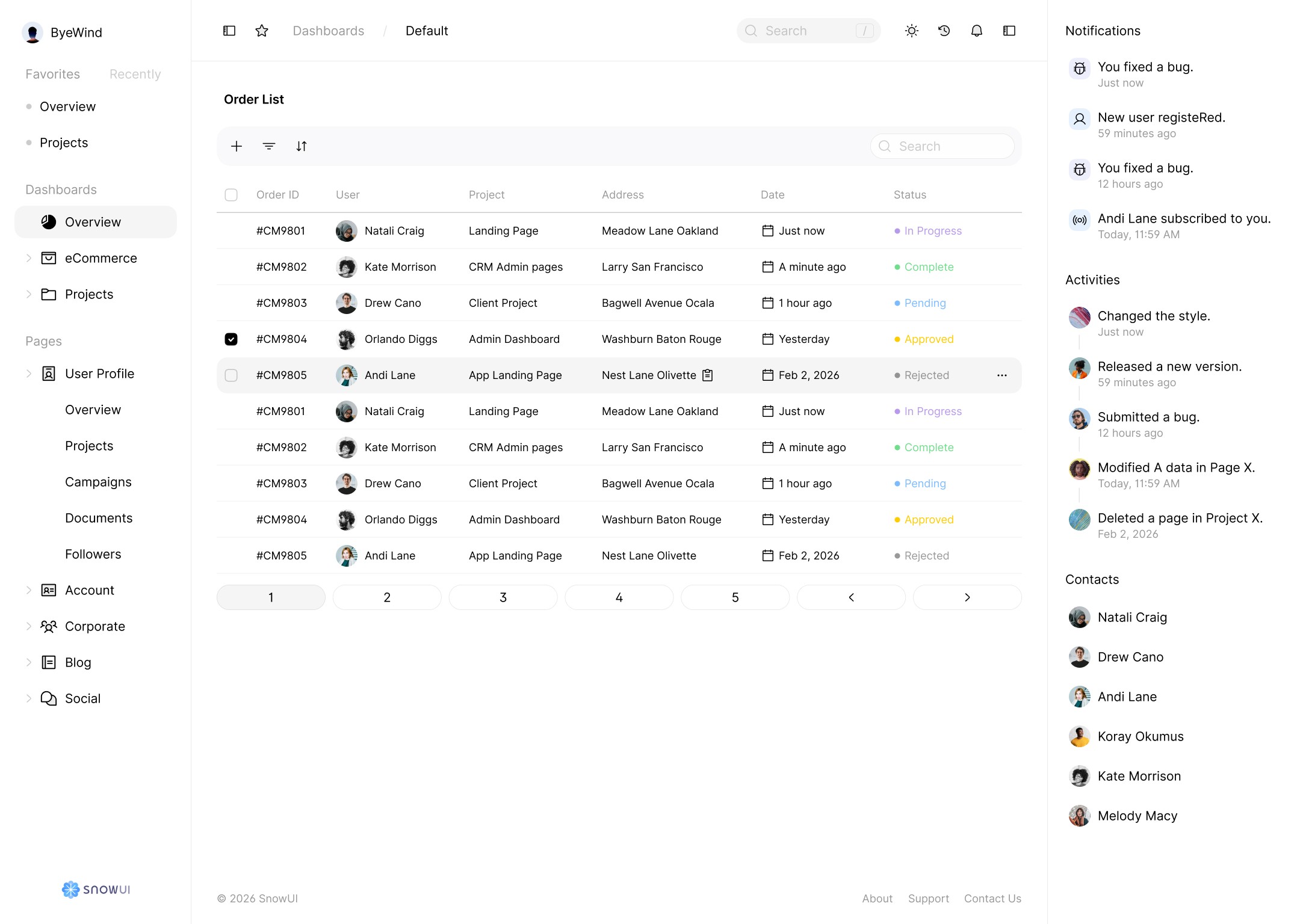The image size is (1300, 924).
Task: Click the Contact Us footer link
Action: [x=992, y=898]
